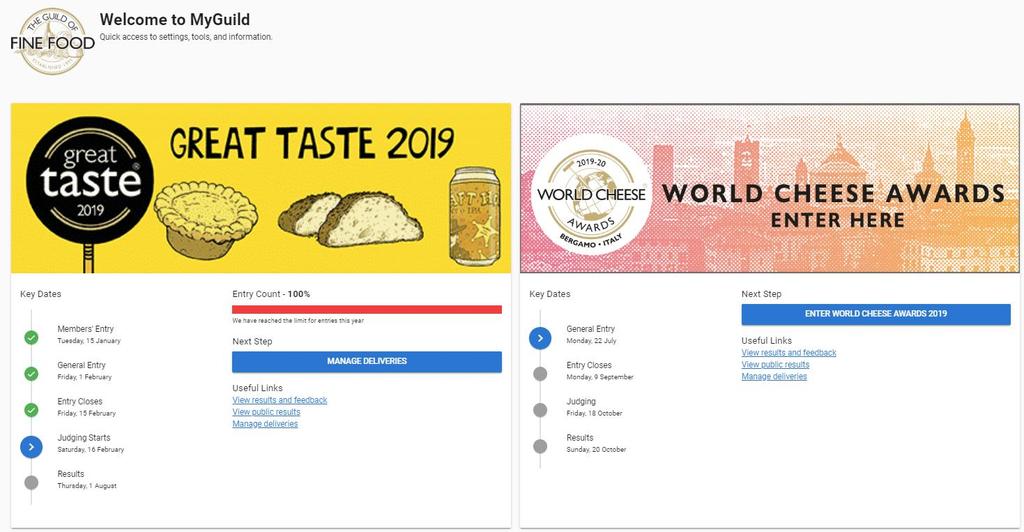The image size is (1024, 532).
Task: Click the grey step dot beside Entry Closes, Monday 9 September
Action: pyautogui.click(x=540, y=374)
